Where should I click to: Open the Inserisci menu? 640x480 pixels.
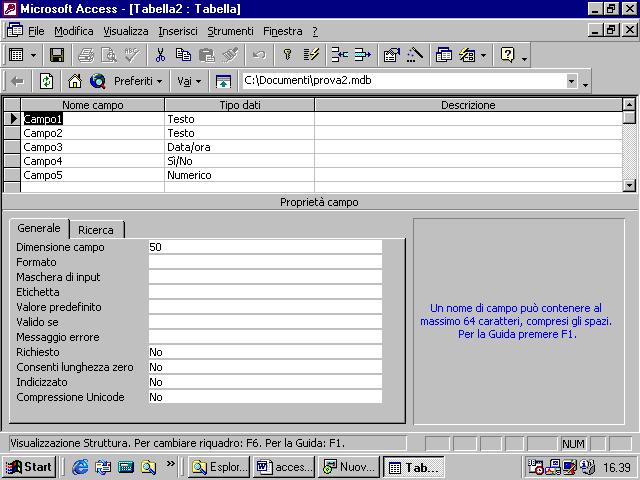pos(178,31)
